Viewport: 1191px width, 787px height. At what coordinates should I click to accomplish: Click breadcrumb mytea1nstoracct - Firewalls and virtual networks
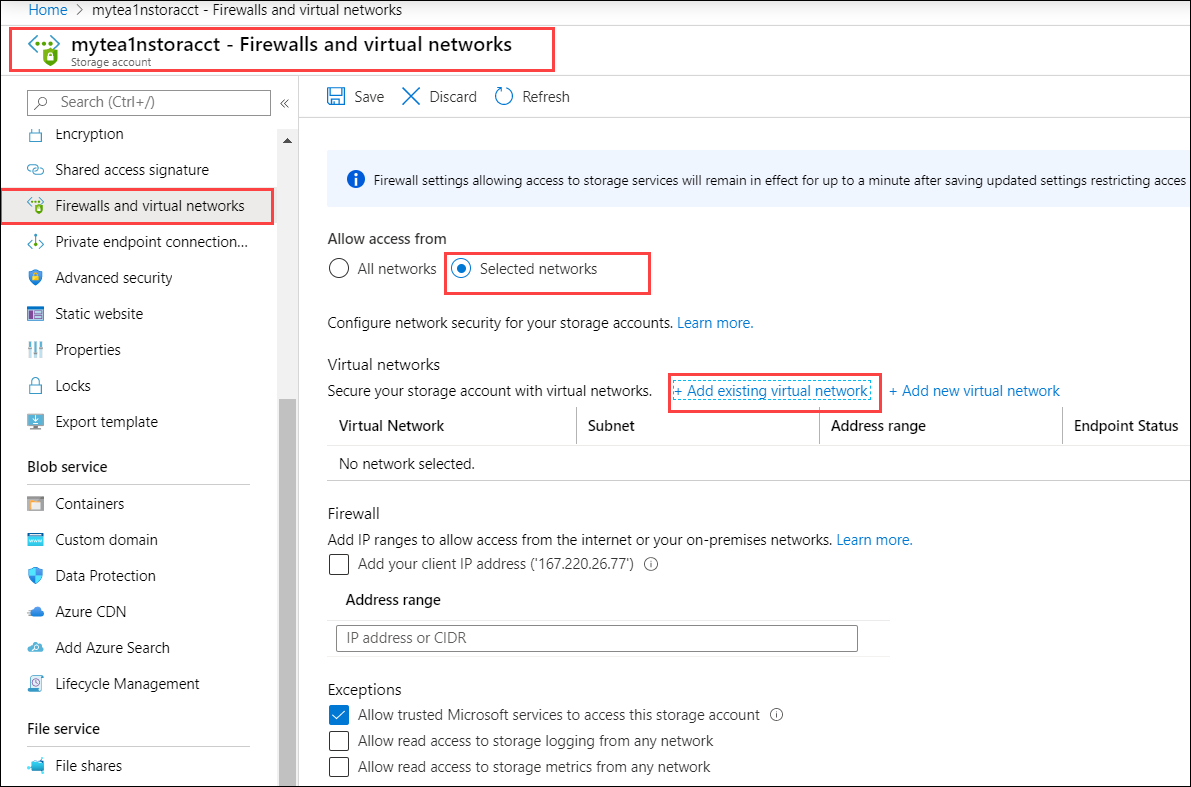(247, 10)
